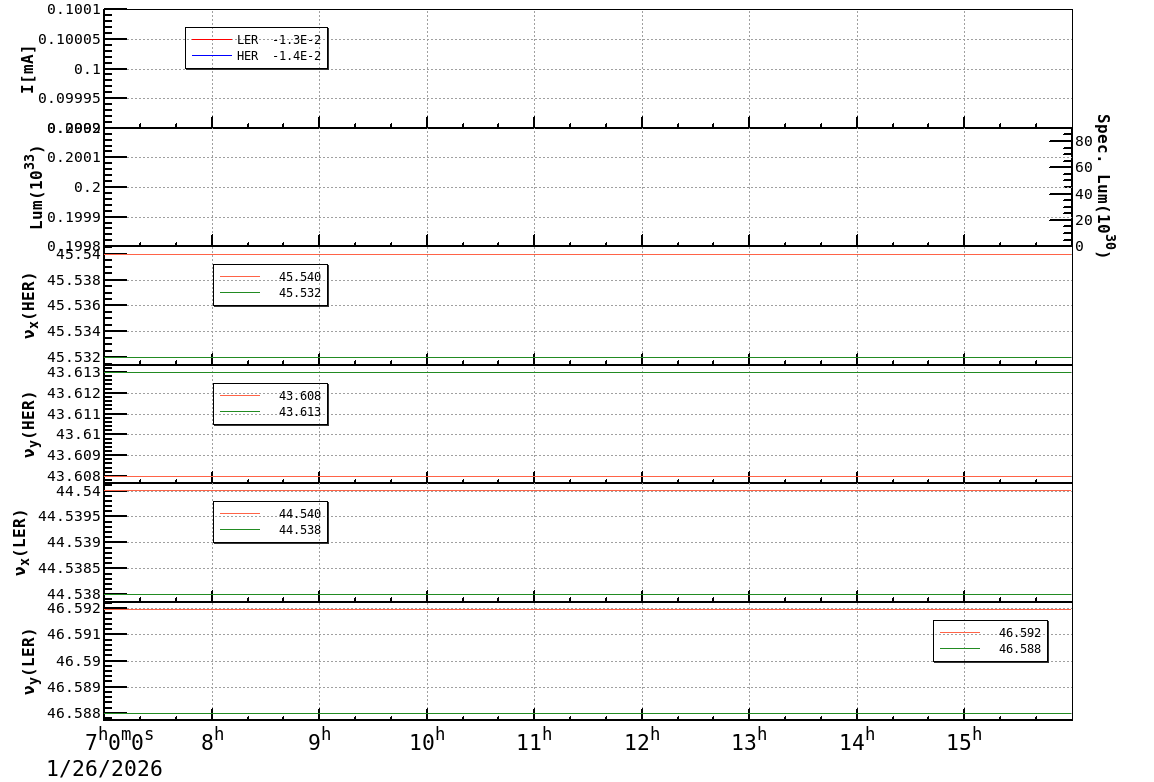Screen dimensions: 1154x782
Task: Click the green trace in νy(HER) panel
Action: point(600,370)
